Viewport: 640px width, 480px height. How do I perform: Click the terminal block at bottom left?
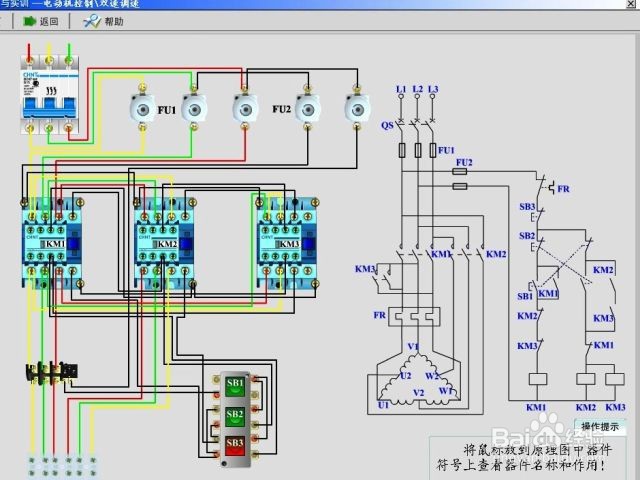[62, 466]
